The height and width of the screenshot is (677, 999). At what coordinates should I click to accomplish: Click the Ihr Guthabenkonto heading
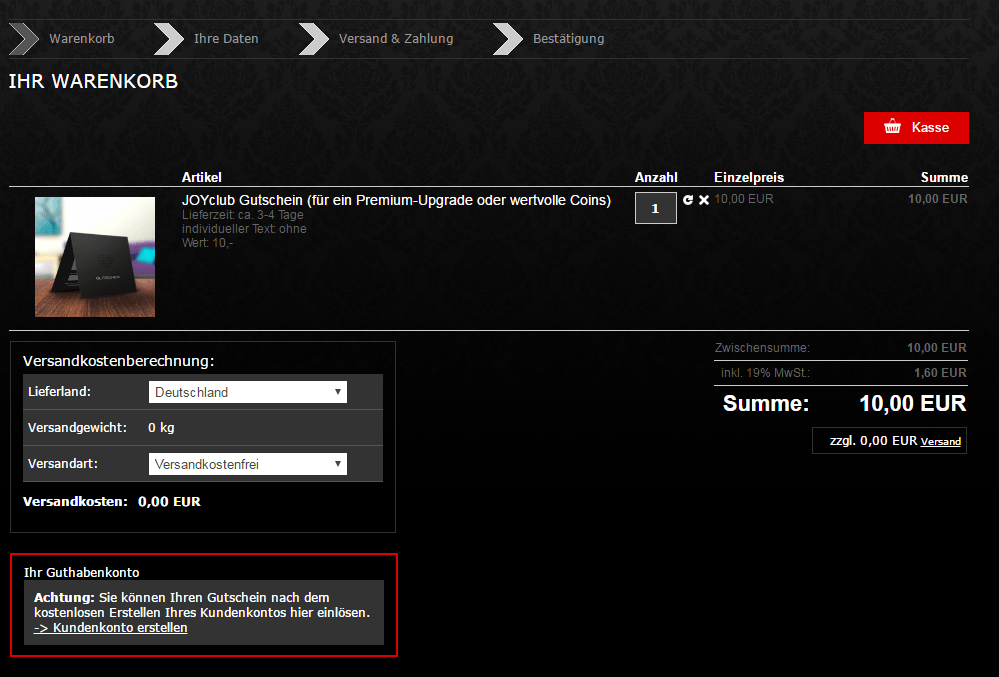(82, 572)
